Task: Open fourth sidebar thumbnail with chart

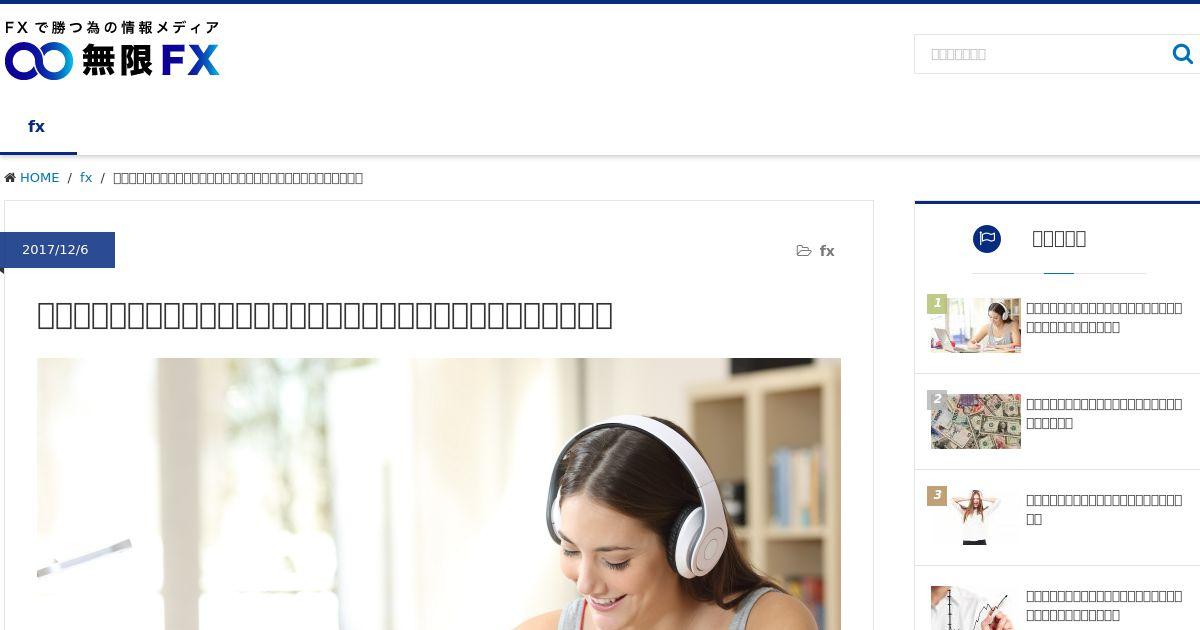Action: tap(975, 608)
